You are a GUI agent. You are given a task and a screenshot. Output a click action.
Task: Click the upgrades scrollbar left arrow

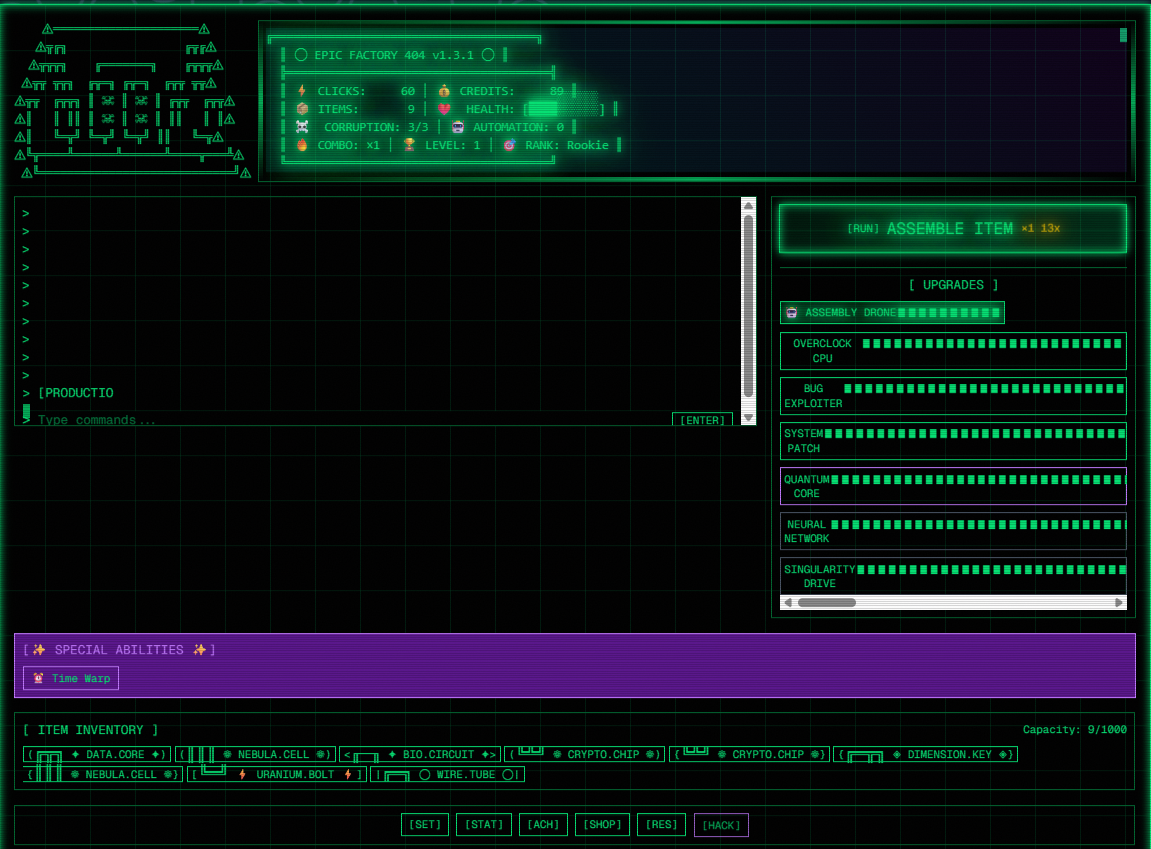[x=788, y=602]
